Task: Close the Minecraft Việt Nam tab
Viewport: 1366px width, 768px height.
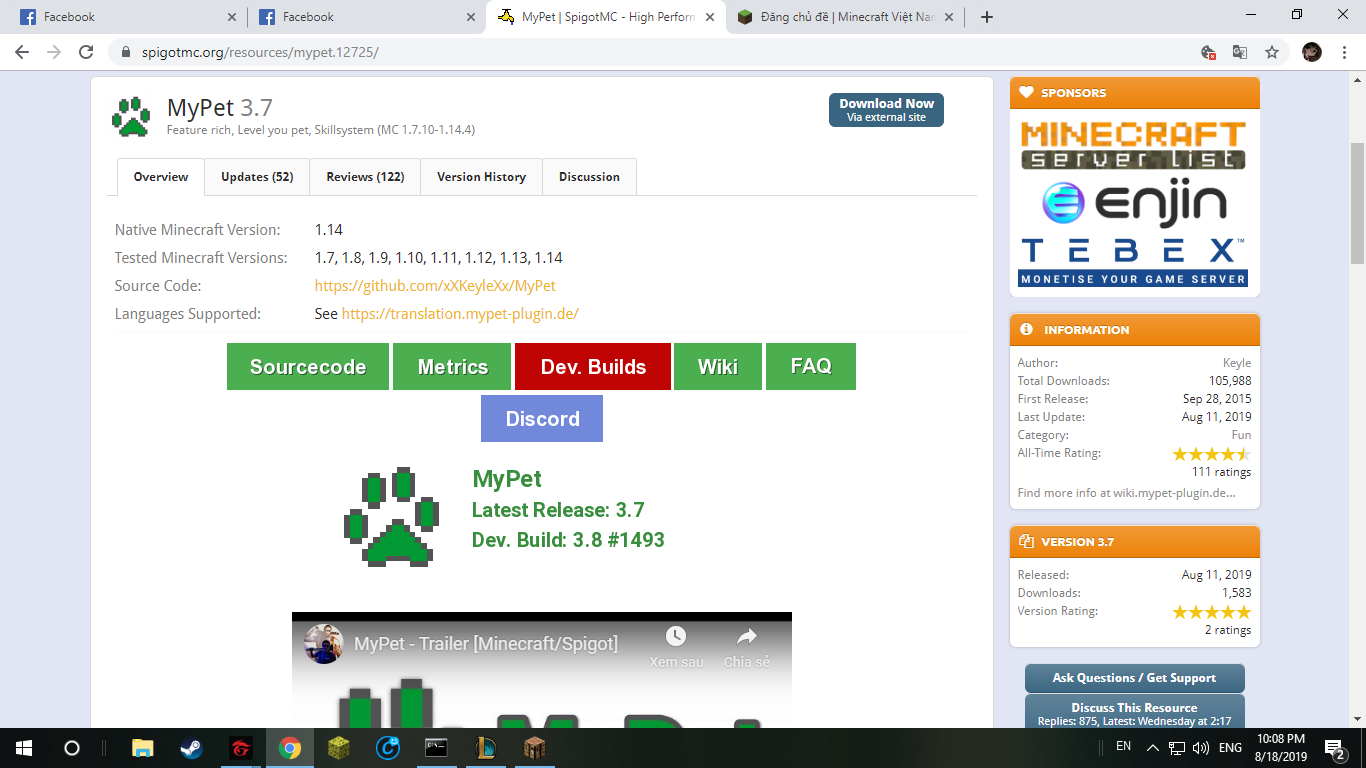Action: (x=949, y=17)
